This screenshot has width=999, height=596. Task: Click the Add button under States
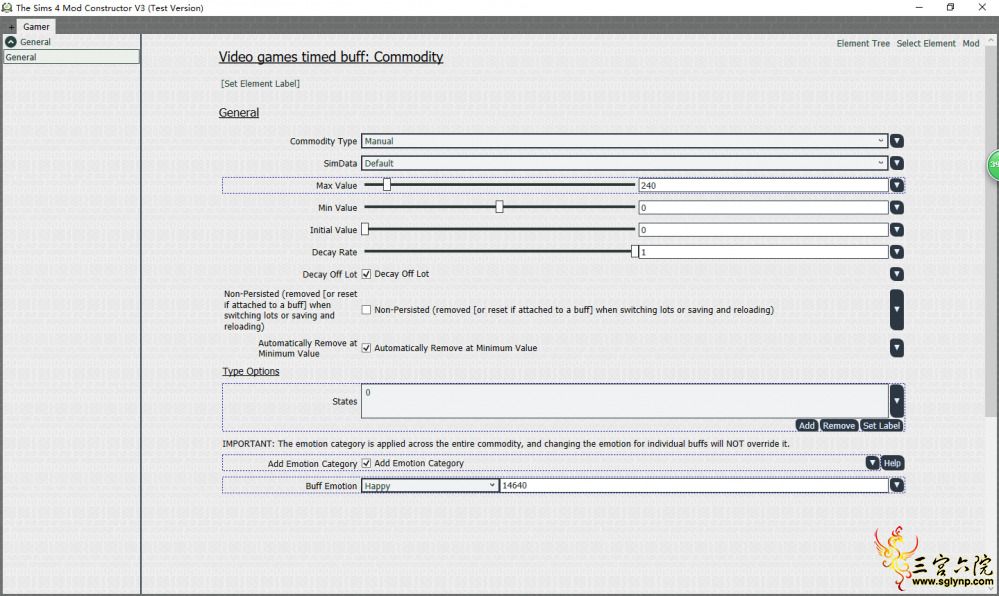807,426
